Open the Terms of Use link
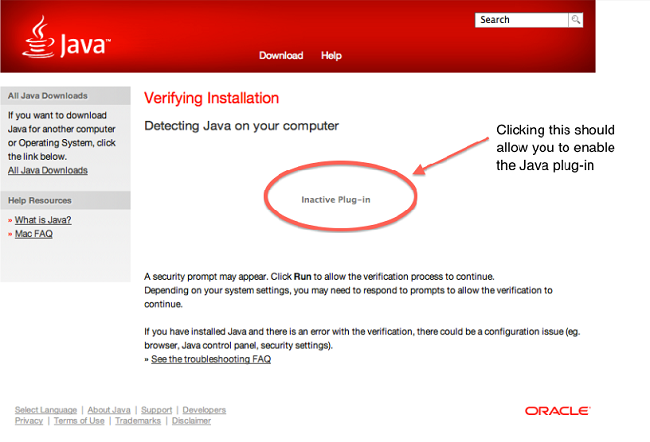 tap(79, 421)
